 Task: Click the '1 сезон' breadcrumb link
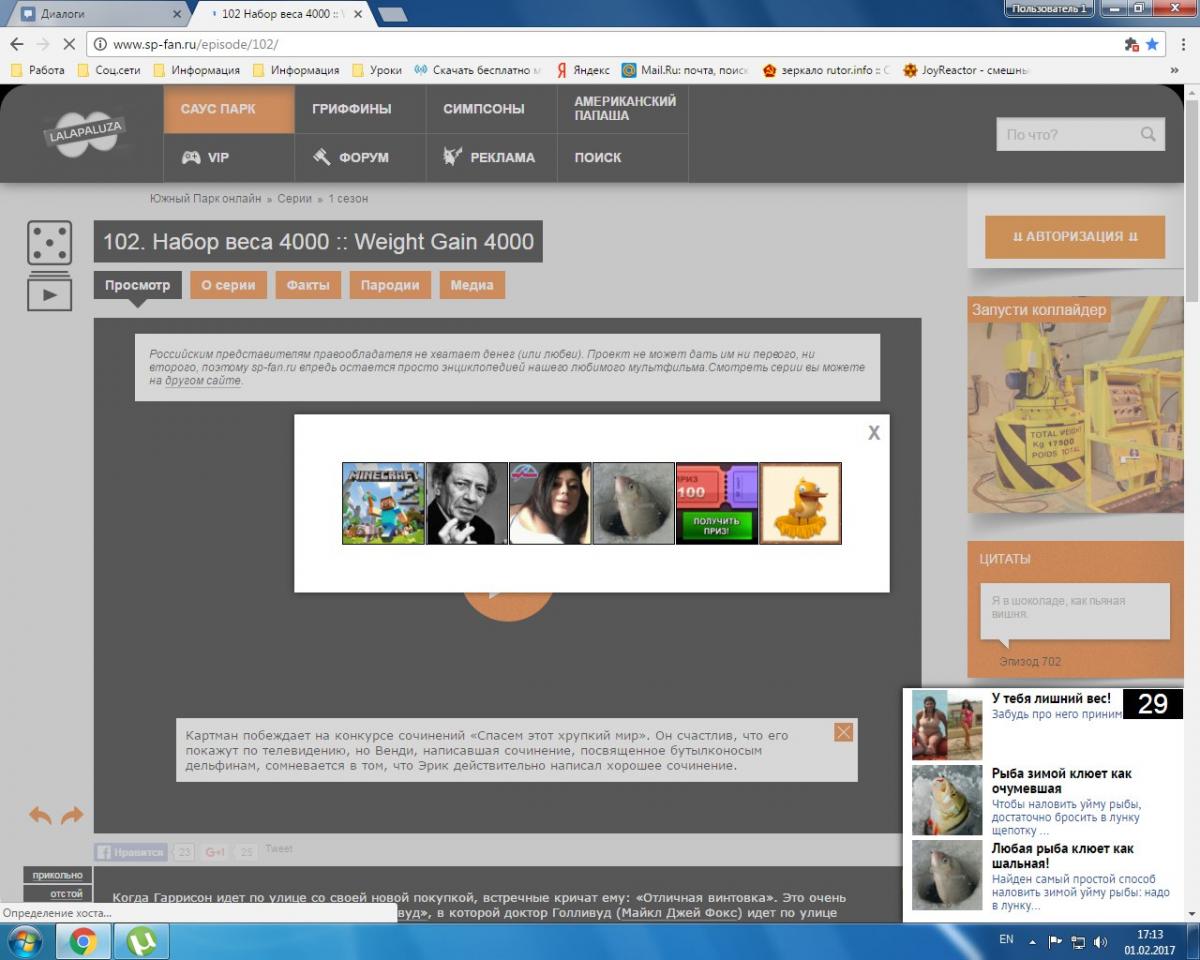pyautogui.click(x=348, y=198)
